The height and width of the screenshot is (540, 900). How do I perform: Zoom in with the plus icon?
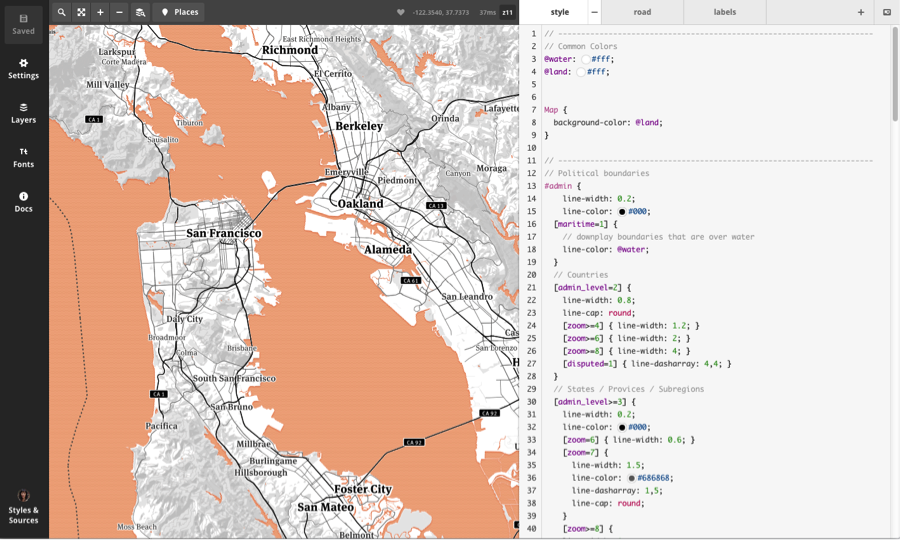100,12
